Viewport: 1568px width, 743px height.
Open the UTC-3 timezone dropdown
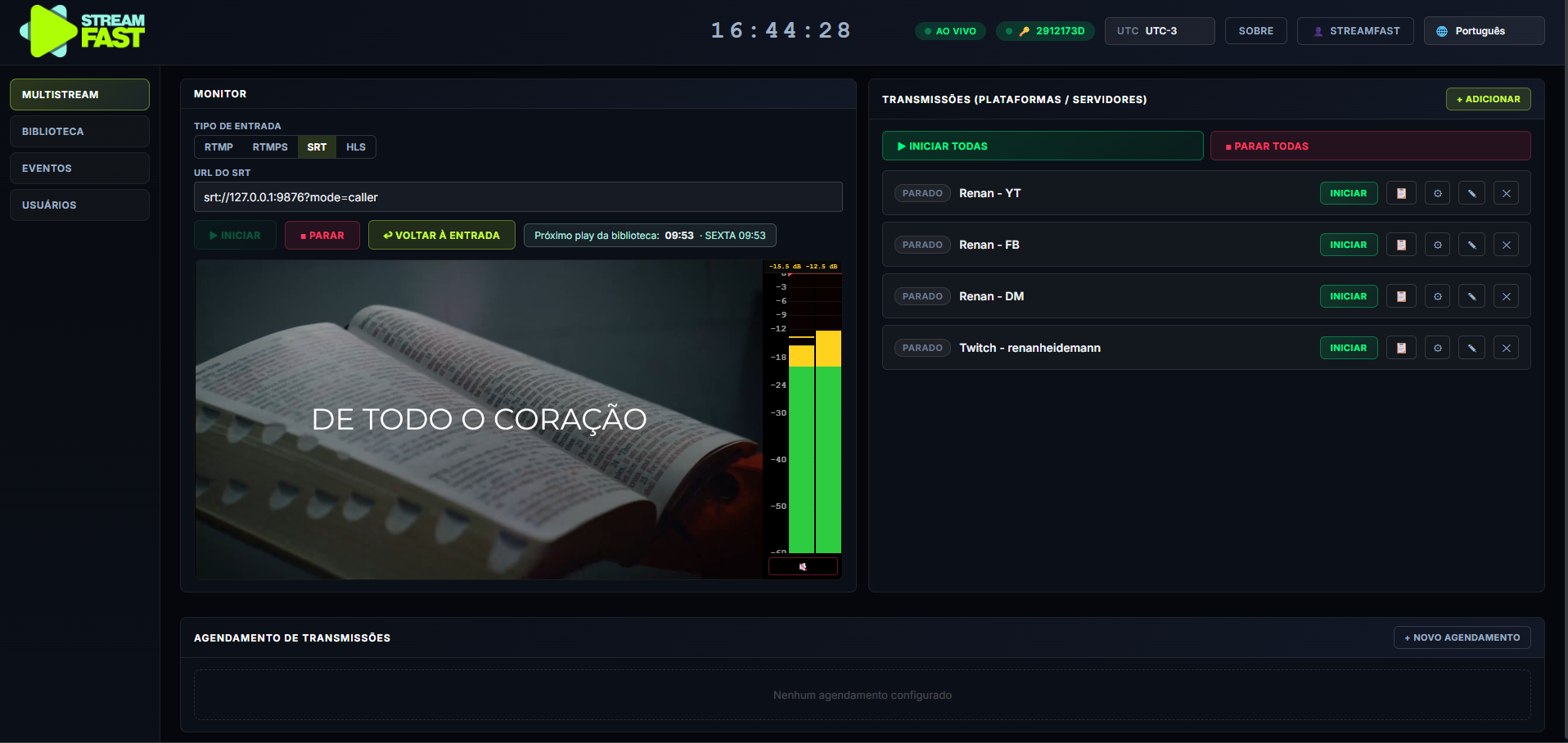click(x=1160, y=31)
